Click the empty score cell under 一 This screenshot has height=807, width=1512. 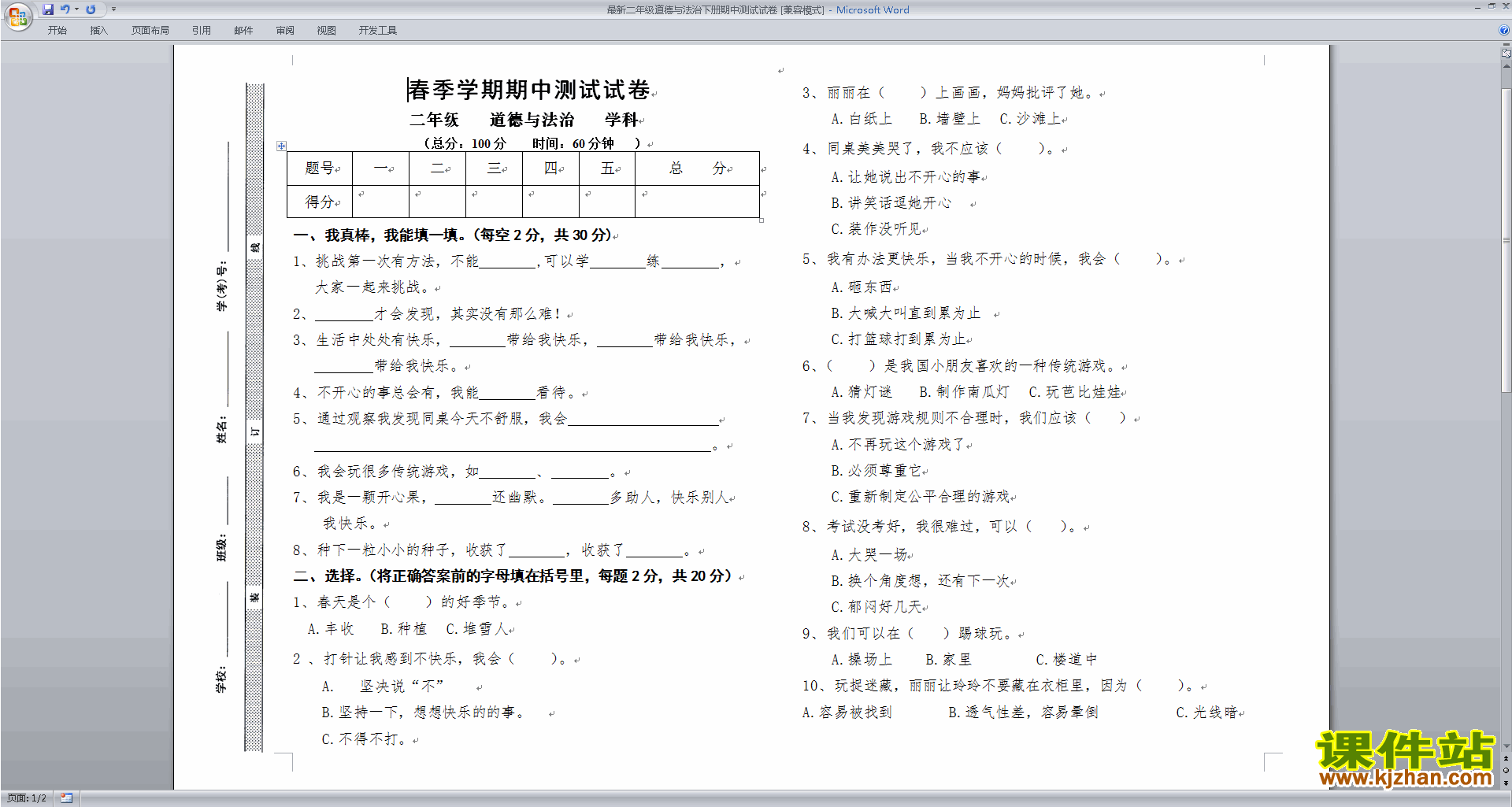tap(381, 202)
